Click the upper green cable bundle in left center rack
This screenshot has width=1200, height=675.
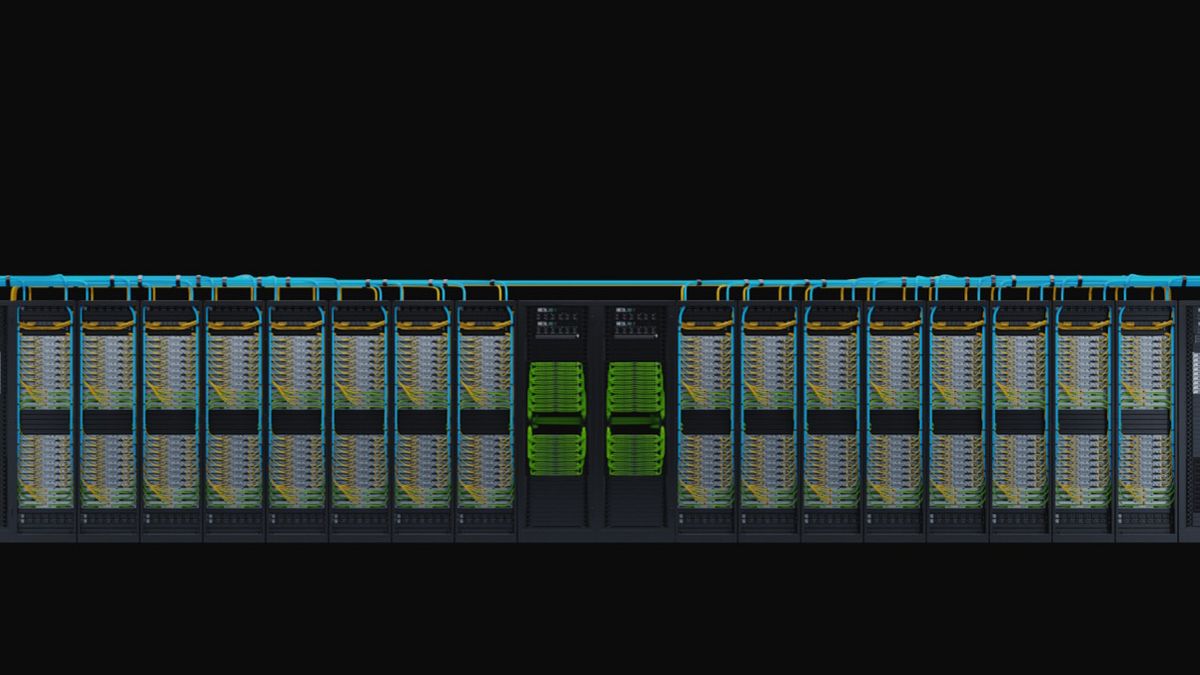coord(556,390)
